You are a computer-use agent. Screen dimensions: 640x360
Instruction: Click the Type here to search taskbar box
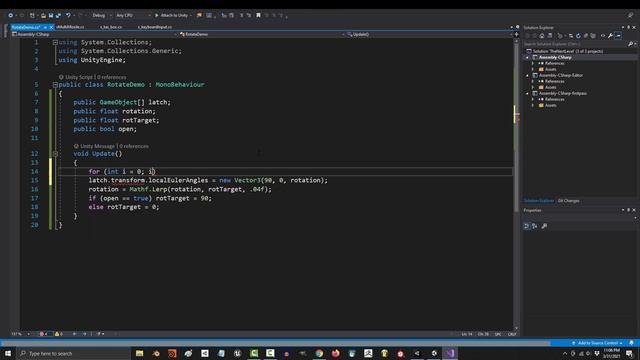[73, 353]
